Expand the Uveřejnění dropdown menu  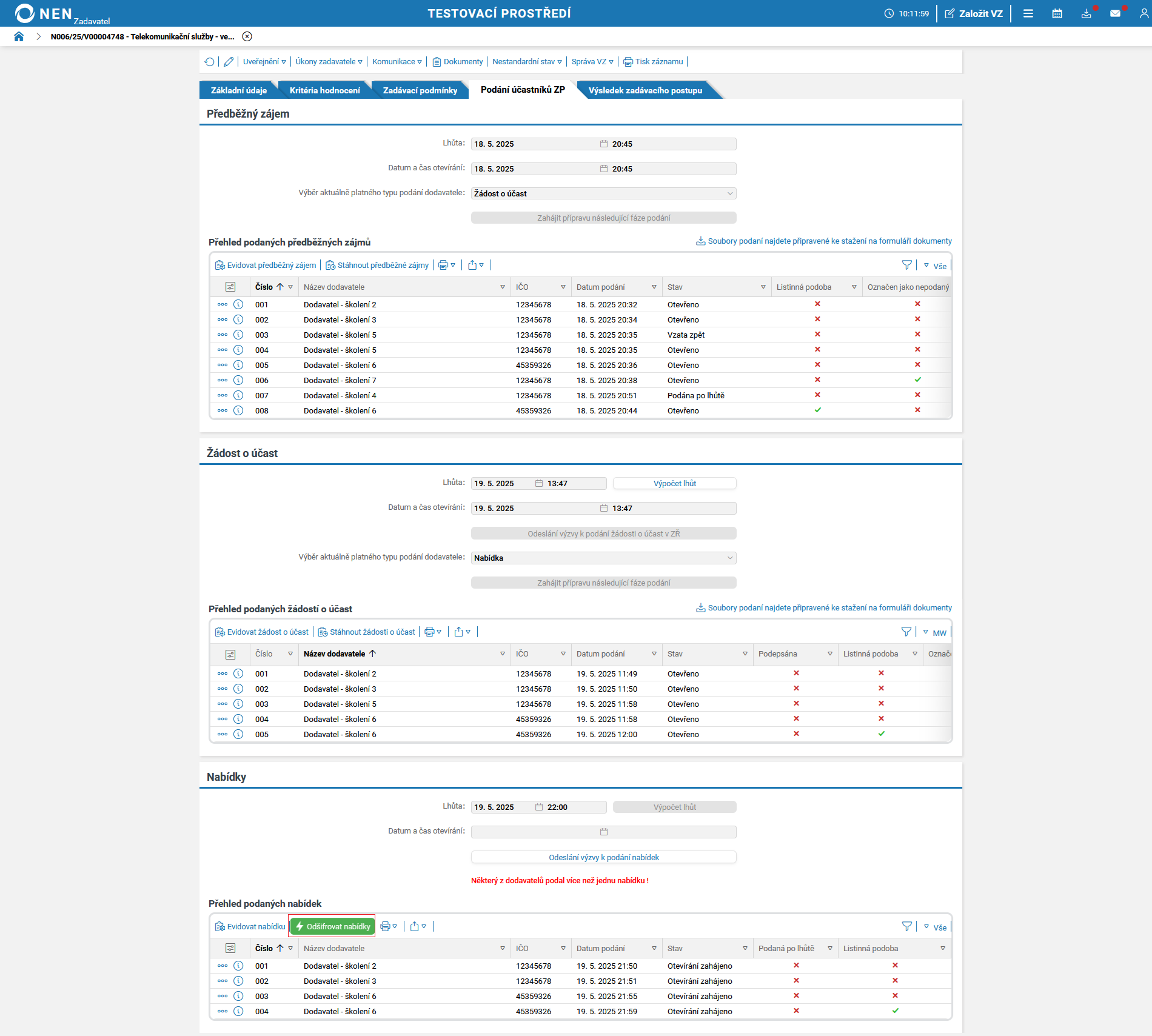264,62
